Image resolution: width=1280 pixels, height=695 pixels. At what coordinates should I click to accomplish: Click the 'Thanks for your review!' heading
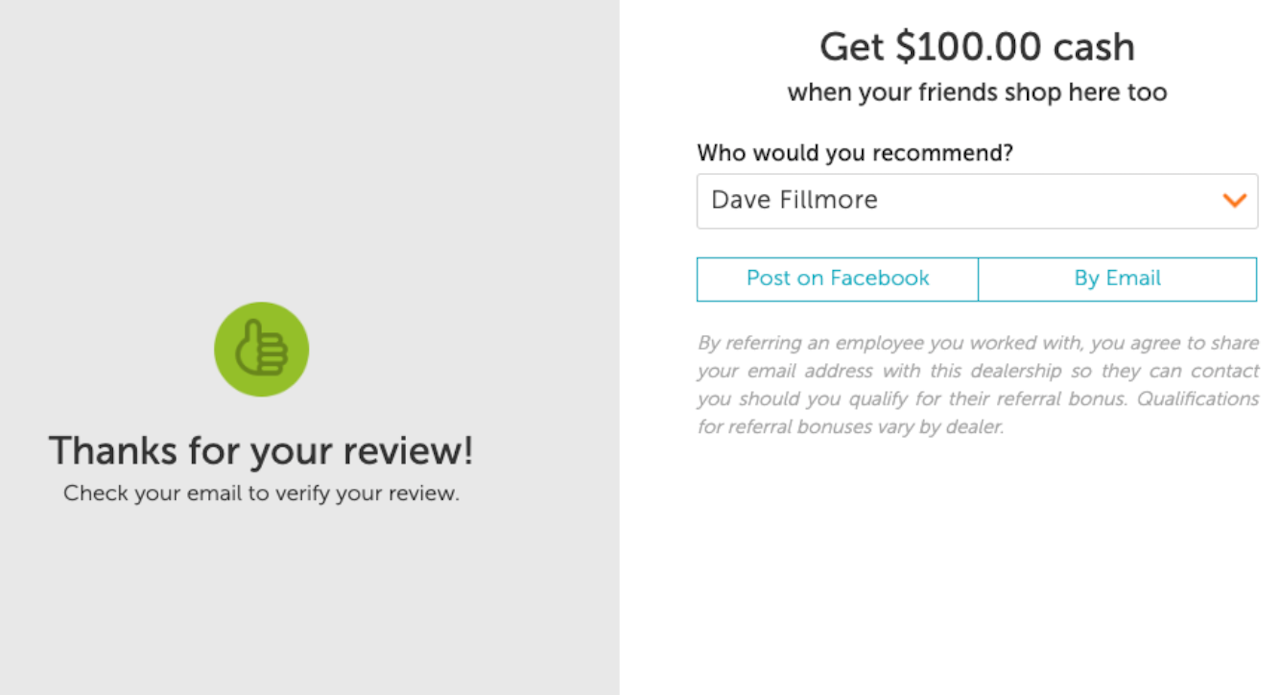[x=261, y=452]
